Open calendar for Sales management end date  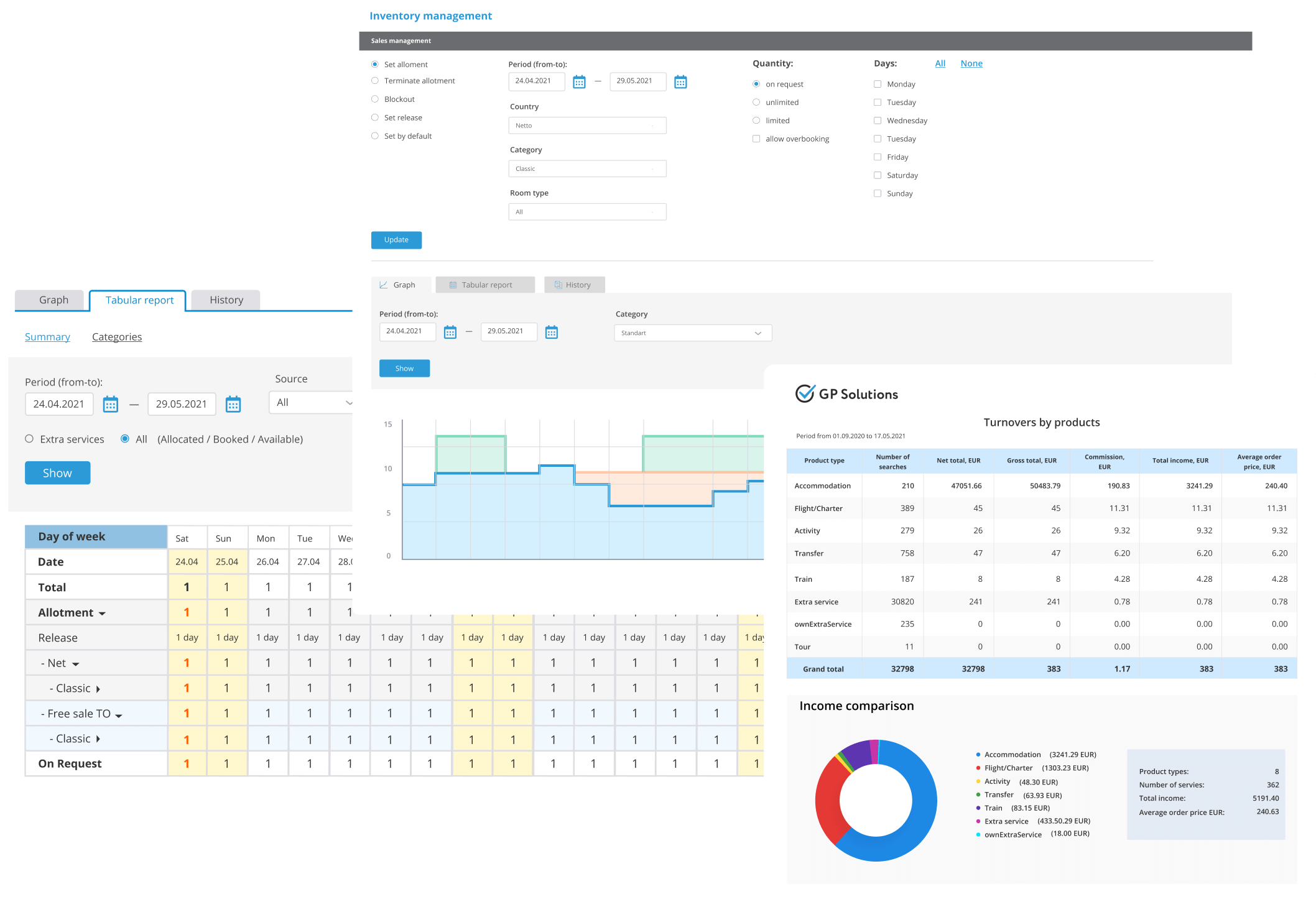point(680,82)
